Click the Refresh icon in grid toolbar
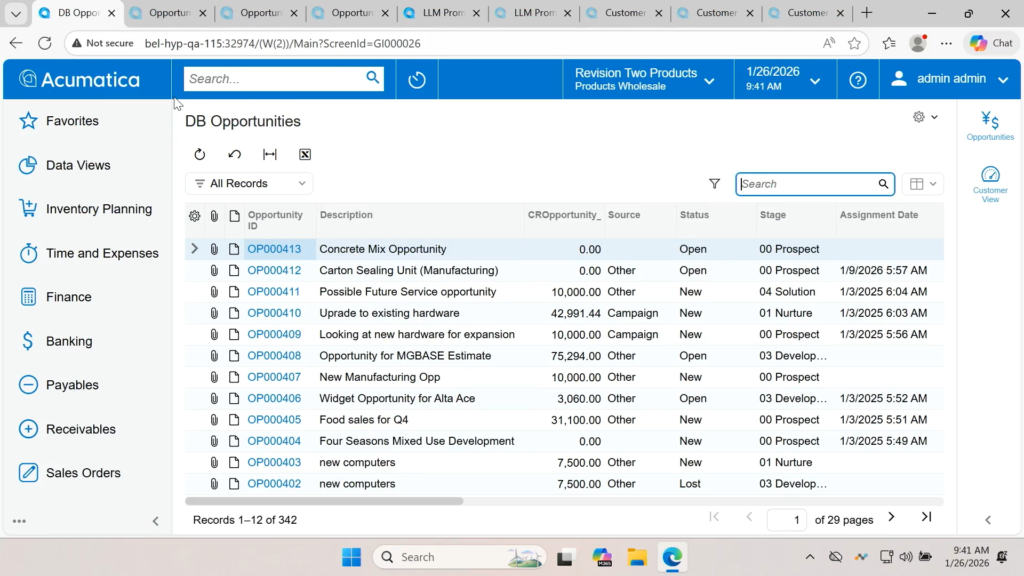 point(200,154)
